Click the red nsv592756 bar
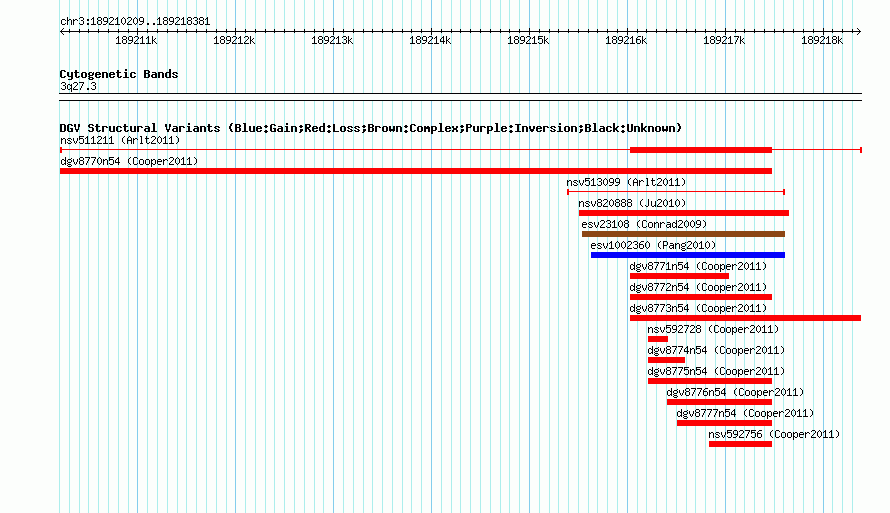The height and width of the screenshot is (513, 890). (x=740, y=444)
